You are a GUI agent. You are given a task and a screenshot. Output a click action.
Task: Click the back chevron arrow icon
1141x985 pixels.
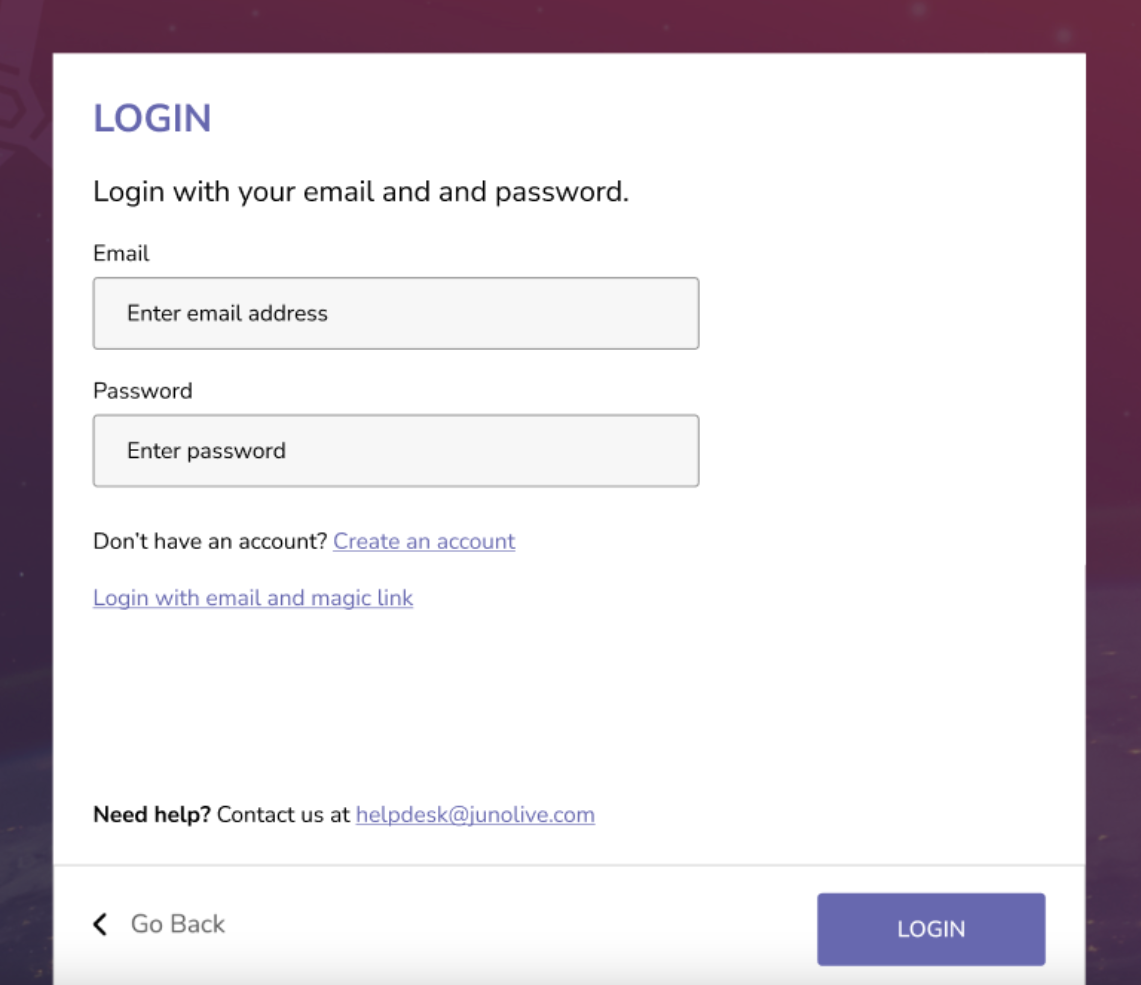100,924
